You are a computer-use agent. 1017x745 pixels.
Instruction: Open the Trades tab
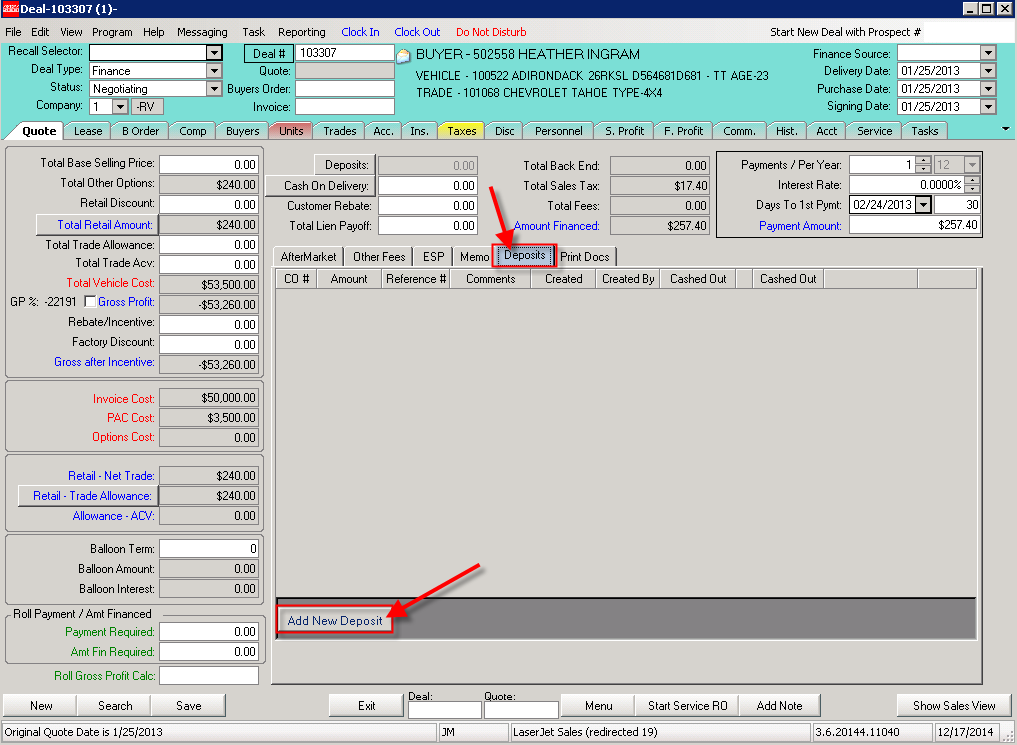click(340, 131)
